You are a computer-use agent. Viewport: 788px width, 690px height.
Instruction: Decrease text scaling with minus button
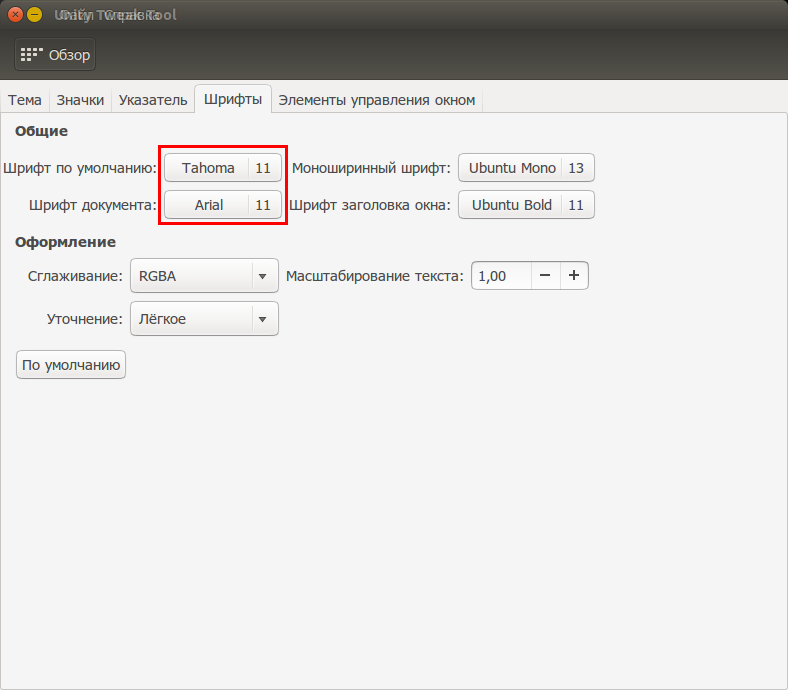(545, 276)
